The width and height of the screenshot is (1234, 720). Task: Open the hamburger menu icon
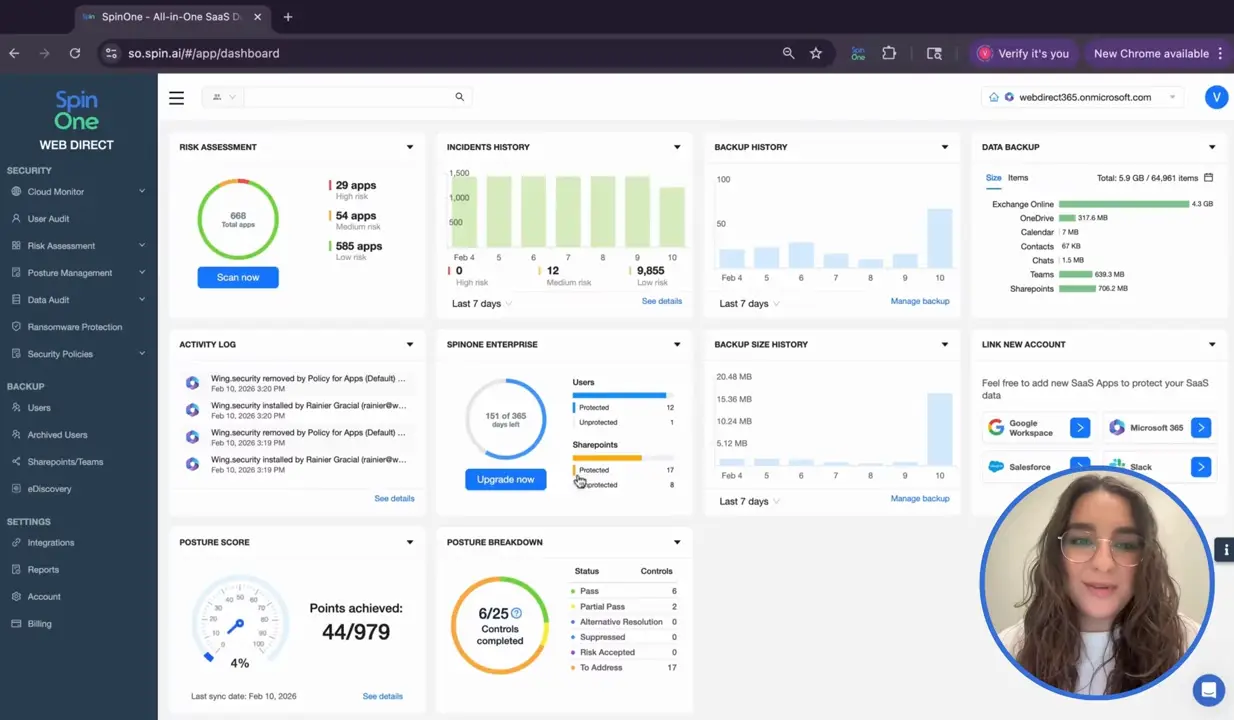pos(176,97)
